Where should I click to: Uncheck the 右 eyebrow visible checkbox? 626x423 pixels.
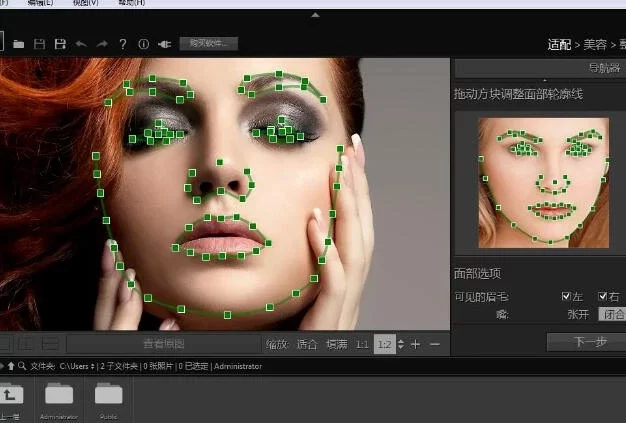click(603, 296)
